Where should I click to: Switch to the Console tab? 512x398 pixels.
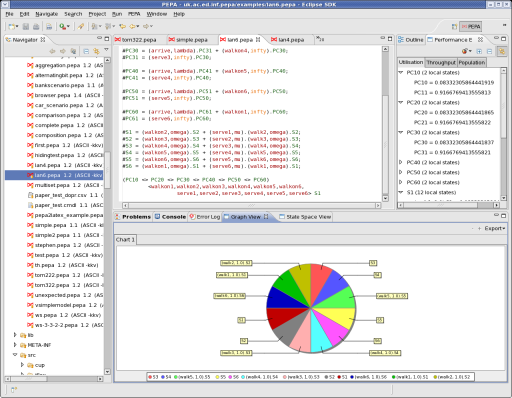click(170, 217)
